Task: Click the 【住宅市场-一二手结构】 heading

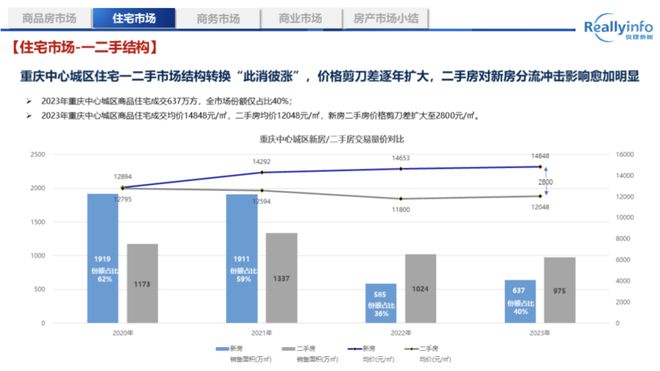Action: (84, 47)
